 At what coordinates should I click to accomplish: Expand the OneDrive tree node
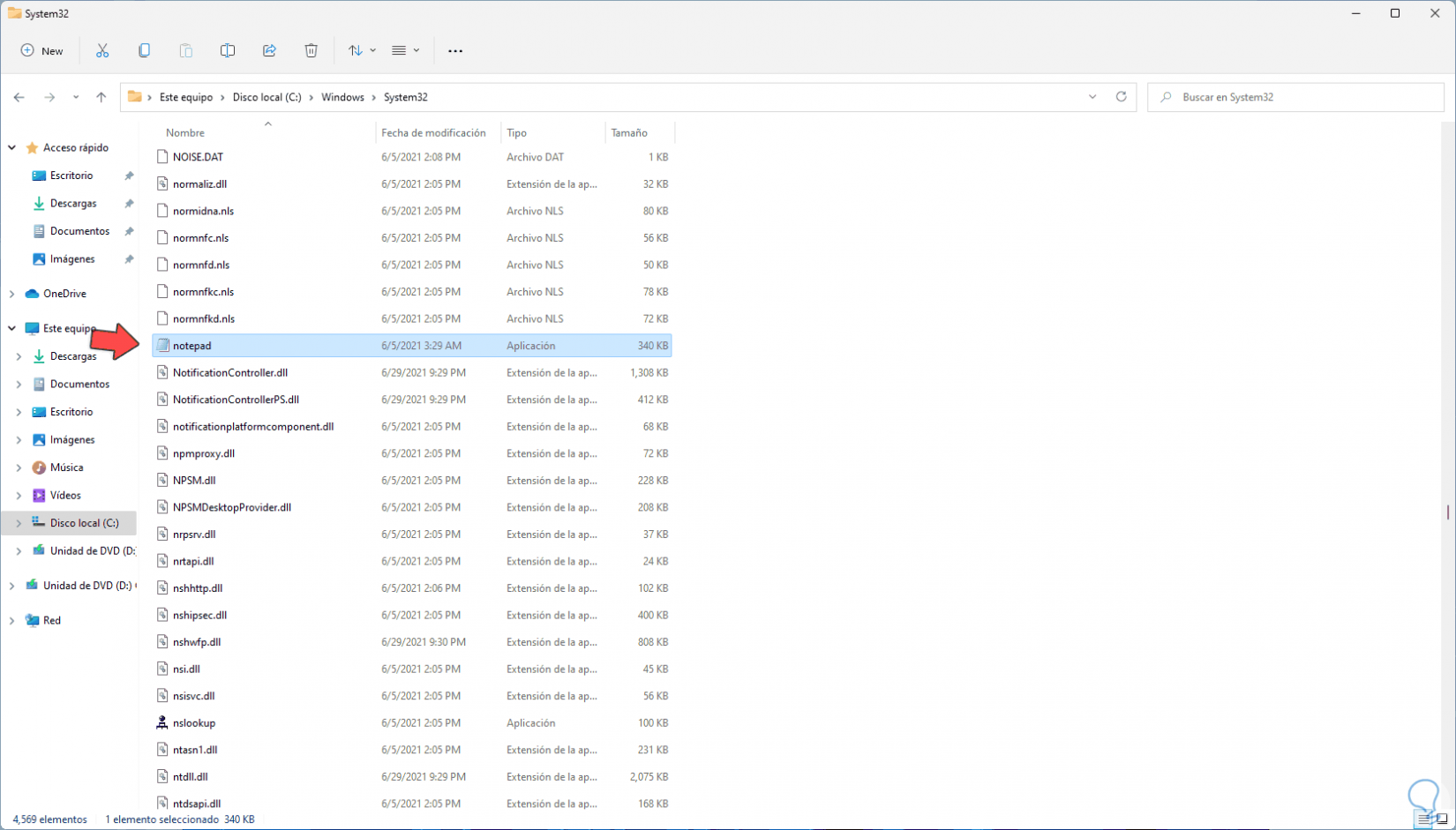point(12,294)
